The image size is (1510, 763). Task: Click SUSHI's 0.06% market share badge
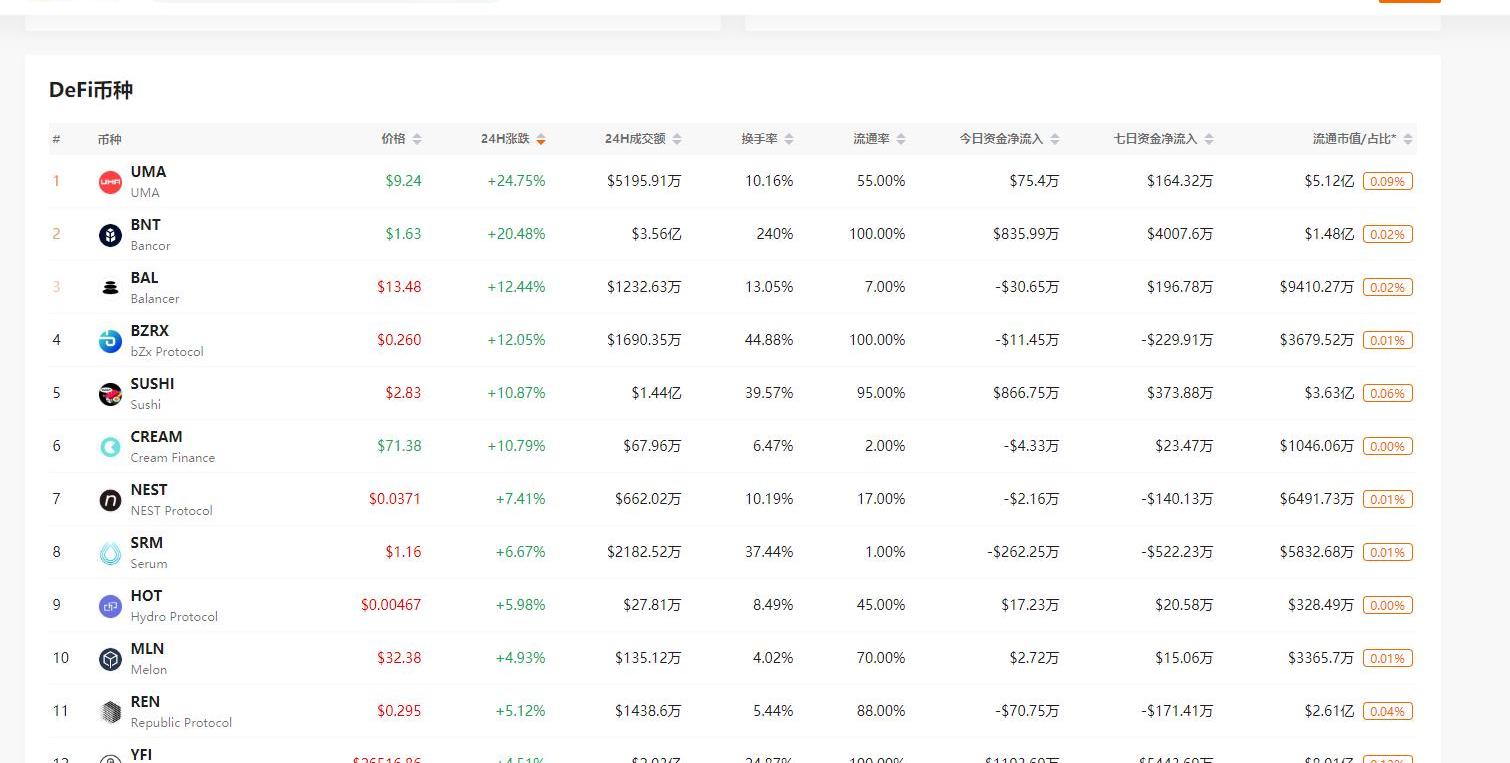[x=1387, y=393]
